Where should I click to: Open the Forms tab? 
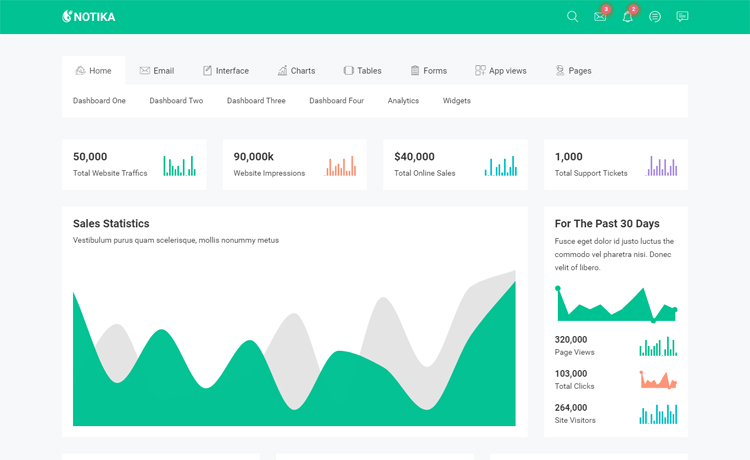(x=428, y=71)
